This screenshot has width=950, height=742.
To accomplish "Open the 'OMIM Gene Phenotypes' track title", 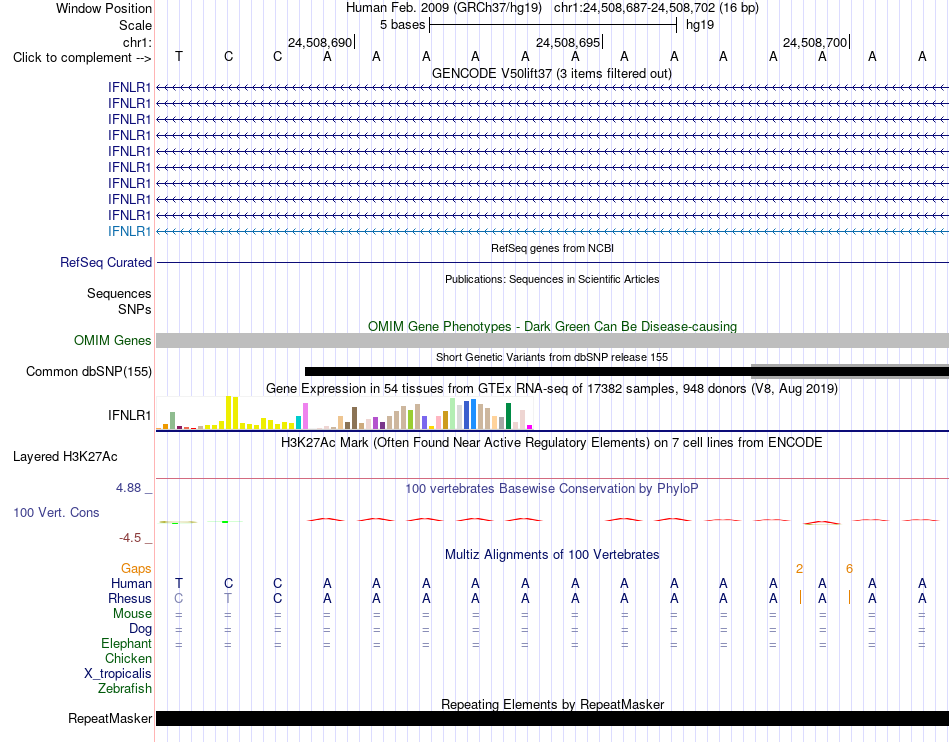I will point(553,326).
